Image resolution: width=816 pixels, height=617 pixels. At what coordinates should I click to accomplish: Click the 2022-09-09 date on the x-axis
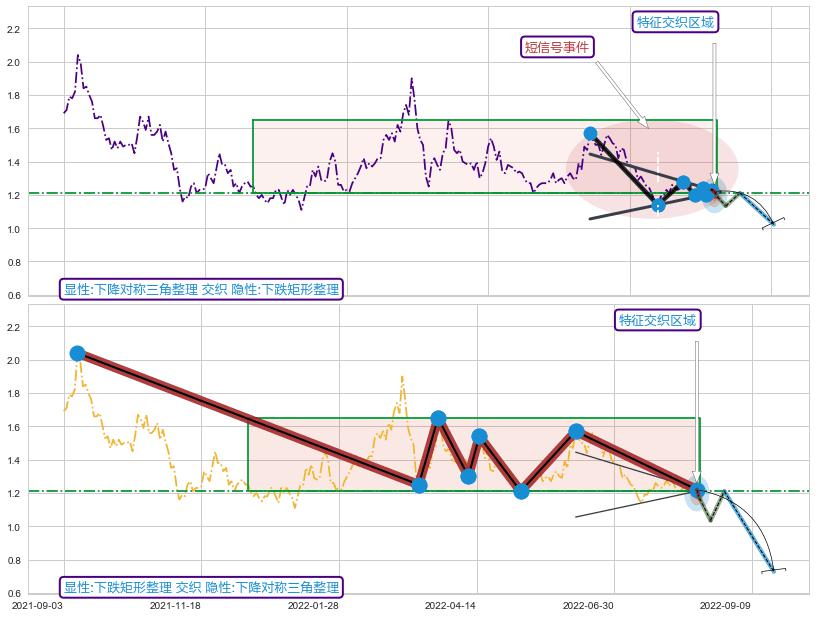click(x=724, y=605)
